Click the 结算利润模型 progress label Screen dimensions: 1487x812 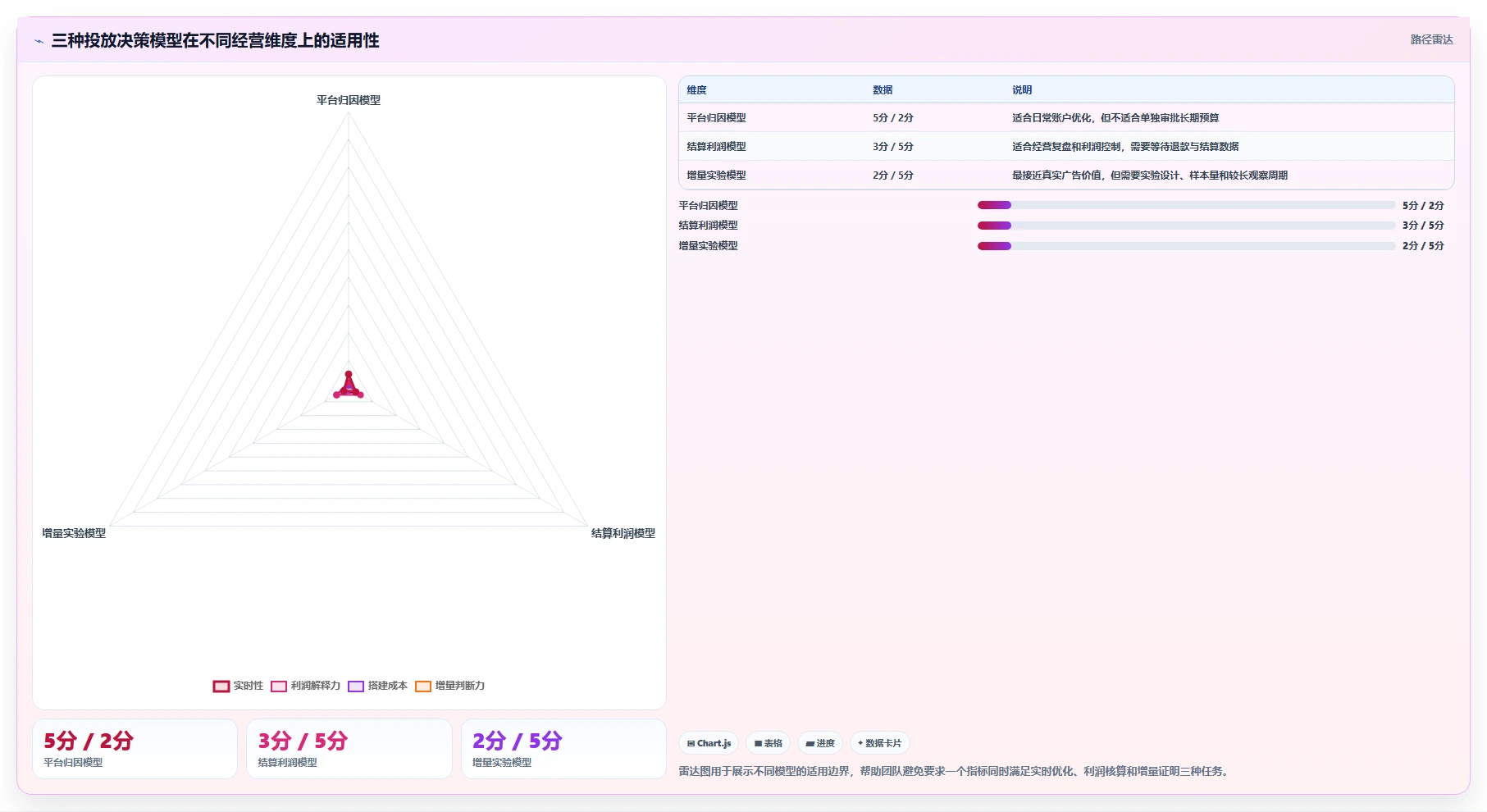pyautogui.click(x=708, y=226)
